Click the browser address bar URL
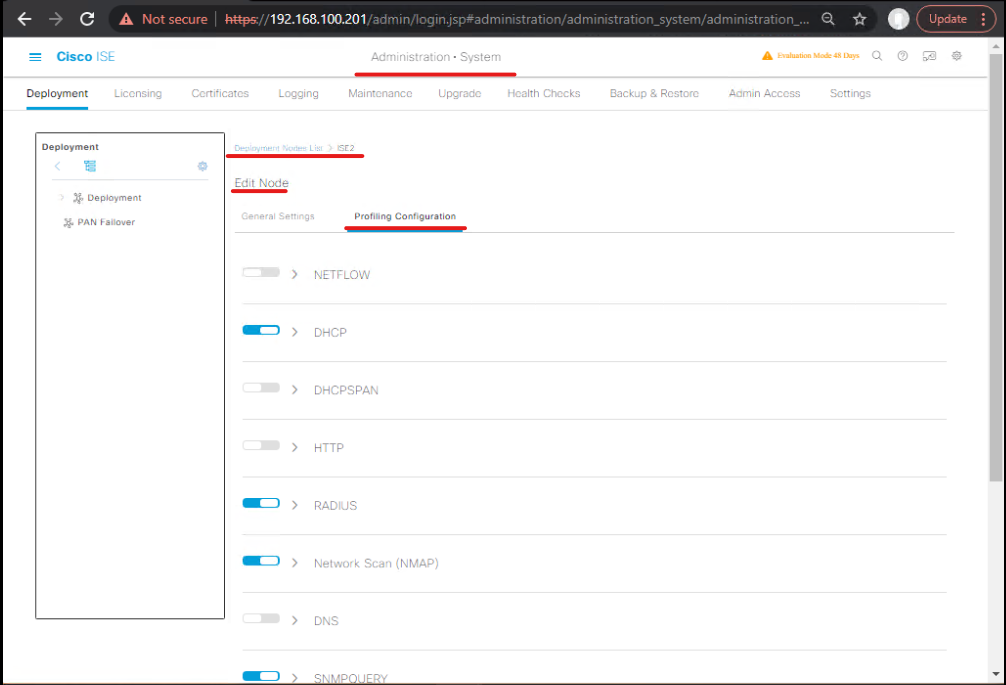 pyautogui.click(x=517, y=19)
